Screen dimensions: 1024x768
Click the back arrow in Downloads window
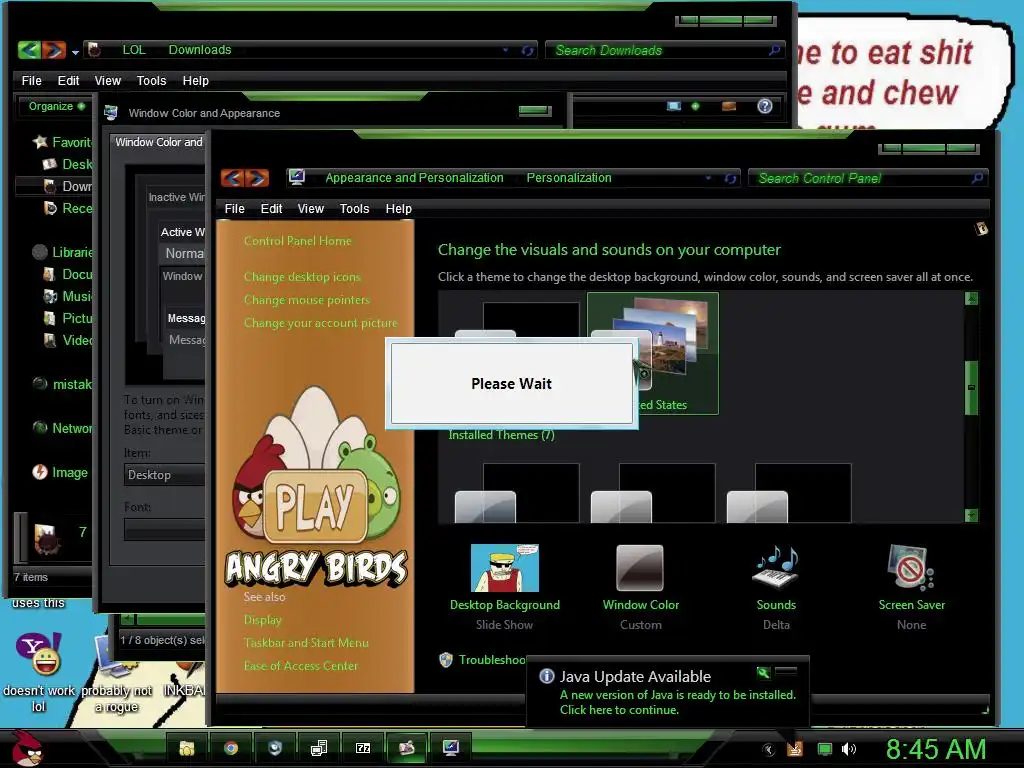click(29, 50)
